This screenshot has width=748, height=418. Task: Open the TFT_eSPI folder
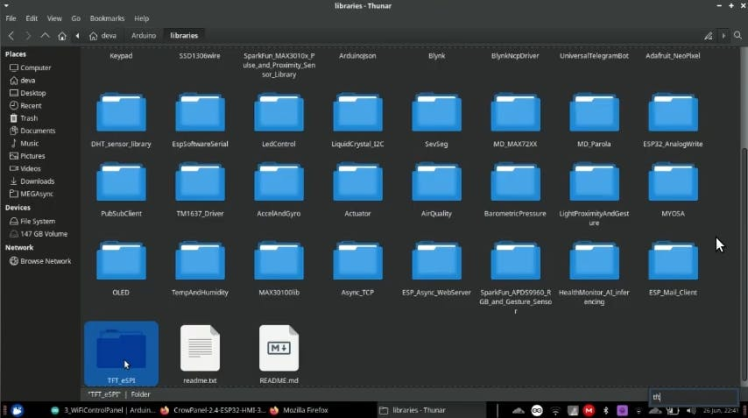tap(120, 350)
